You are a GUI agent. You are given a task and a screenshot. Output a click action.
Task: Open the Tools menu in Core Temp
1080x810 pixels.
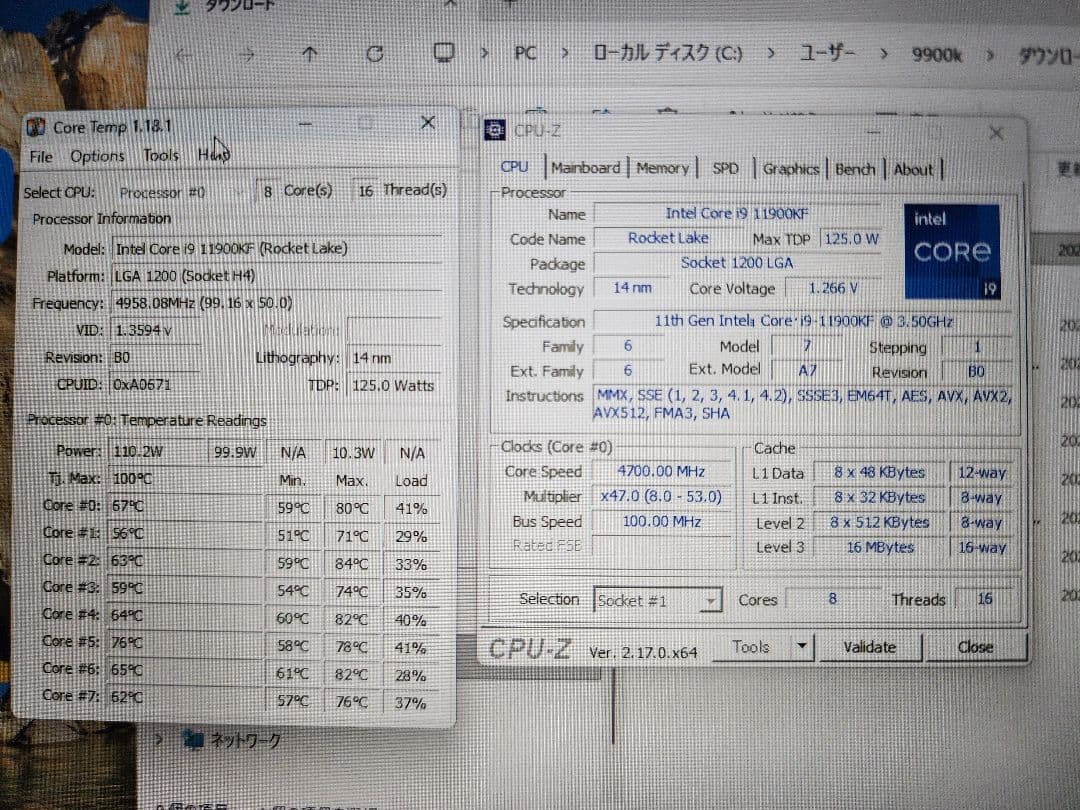click(x=160, y=156)
